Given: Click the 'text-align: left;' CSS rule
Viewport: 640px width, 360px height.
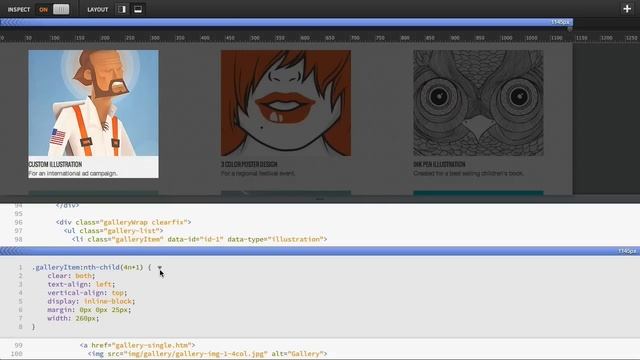Looking at the screenshot, I should tap(81, 284).
